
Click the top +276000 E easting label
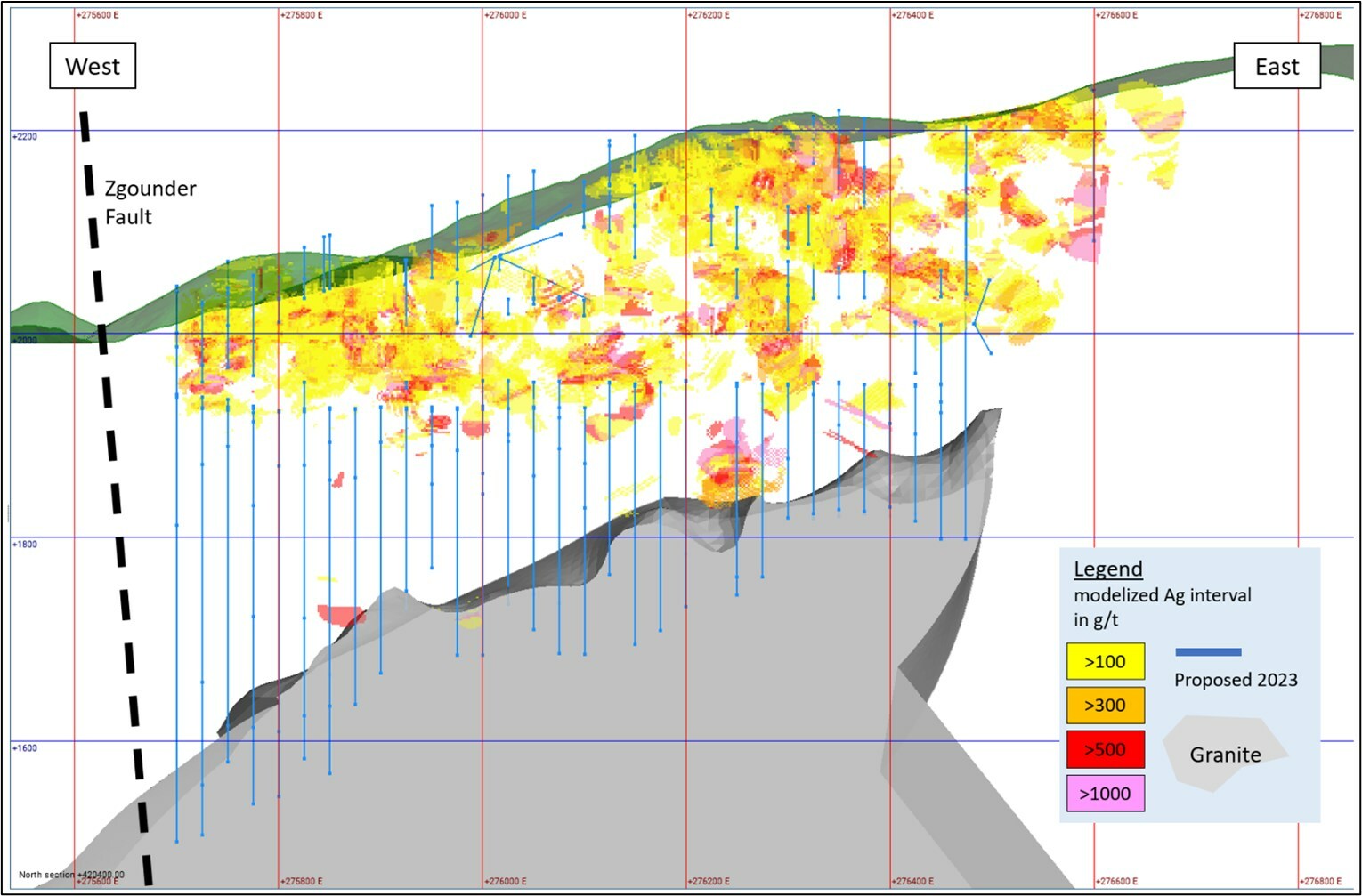(507, 15)
